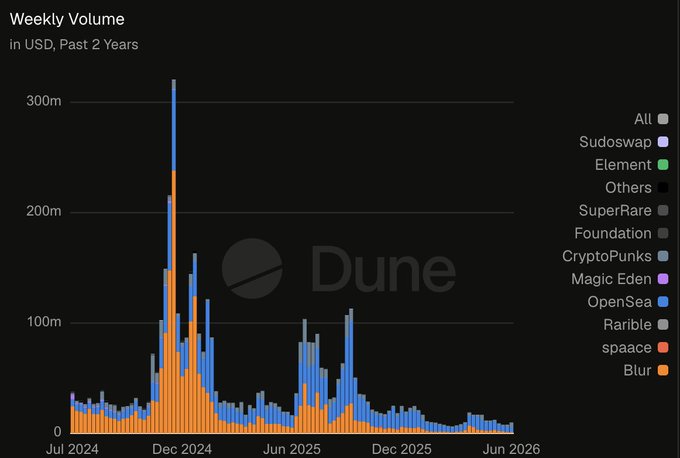Click the tallest bar exceeding 300m
This screenshot has width=680, height=458.
point(174,256)
